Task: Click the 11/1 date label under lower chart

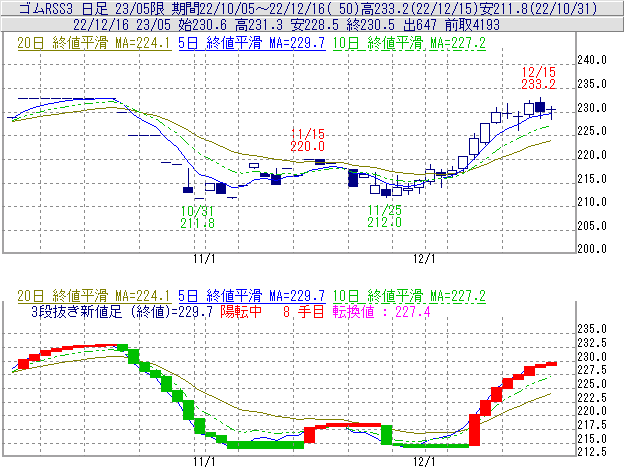Action: 204,462
